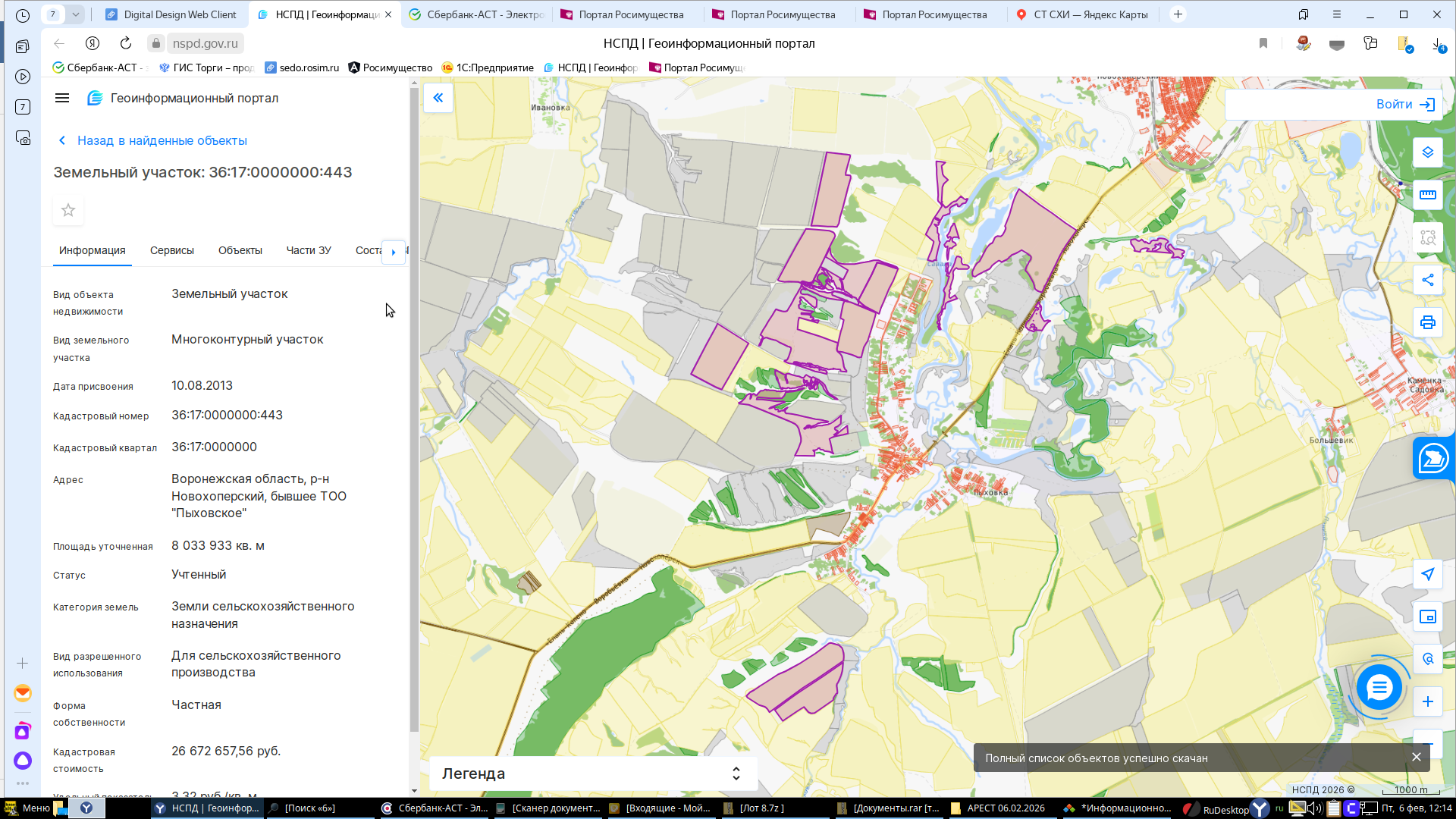Dismiss the download success notification
The height and width of the screenshot is (819, 1456).
pos(1416,757)
